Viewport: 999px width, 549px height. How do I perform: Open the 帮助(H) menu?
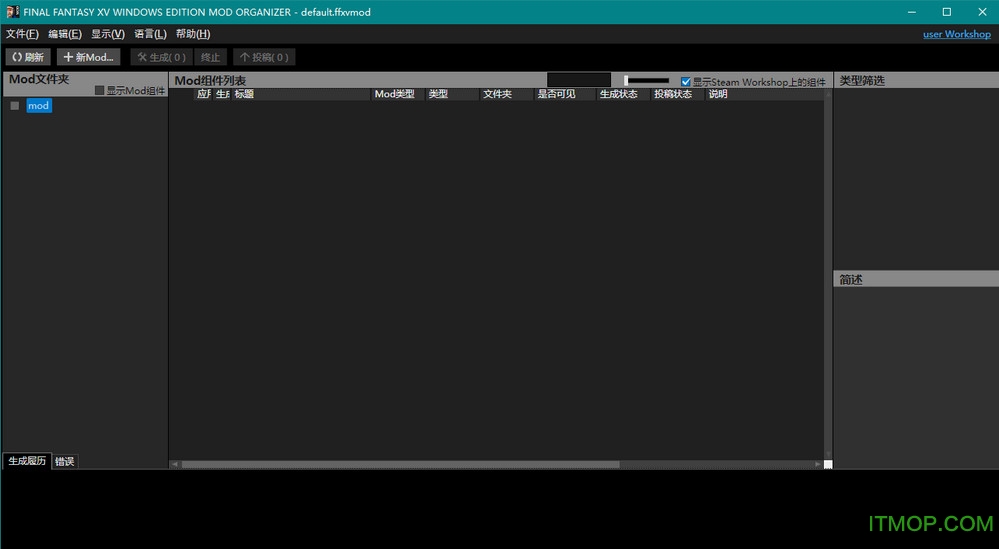click(x=193, y=34)
